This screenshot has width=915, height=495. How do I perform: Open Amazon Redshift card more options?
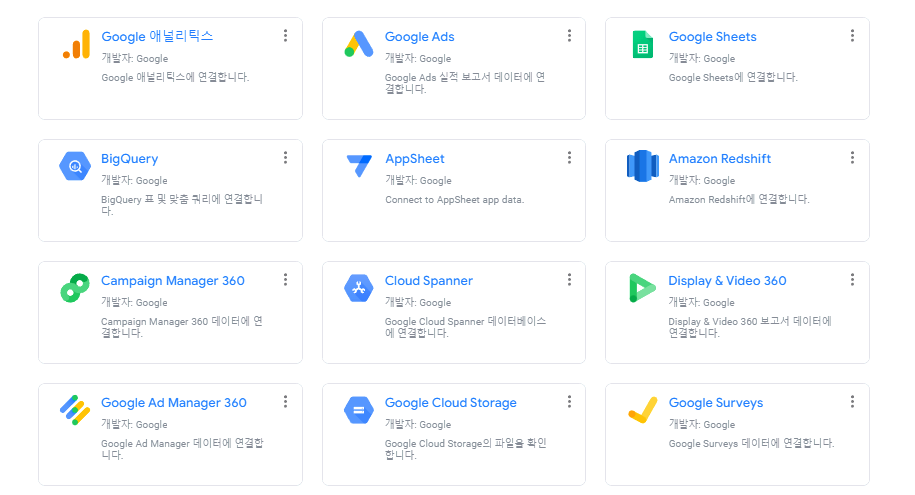coord(852,158)
